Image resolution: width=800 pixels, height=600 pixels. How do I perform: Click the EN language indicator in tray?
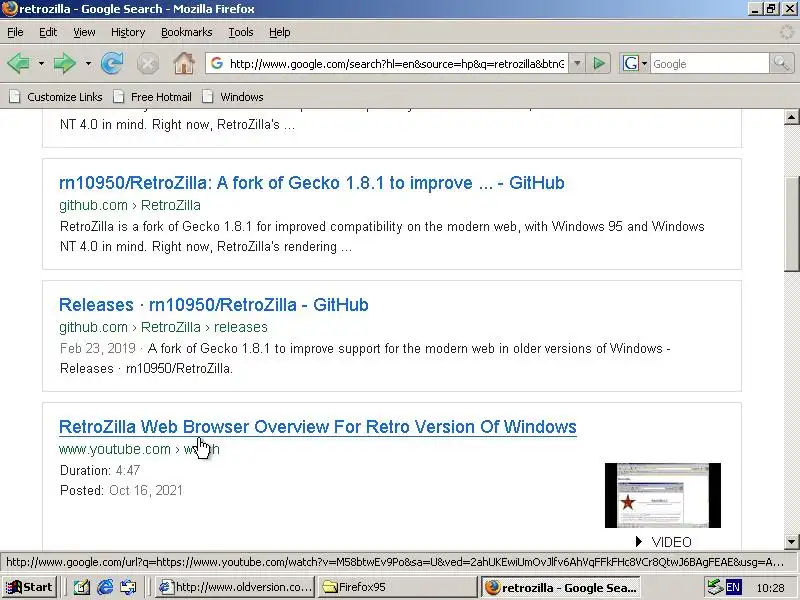pos(733,587)
